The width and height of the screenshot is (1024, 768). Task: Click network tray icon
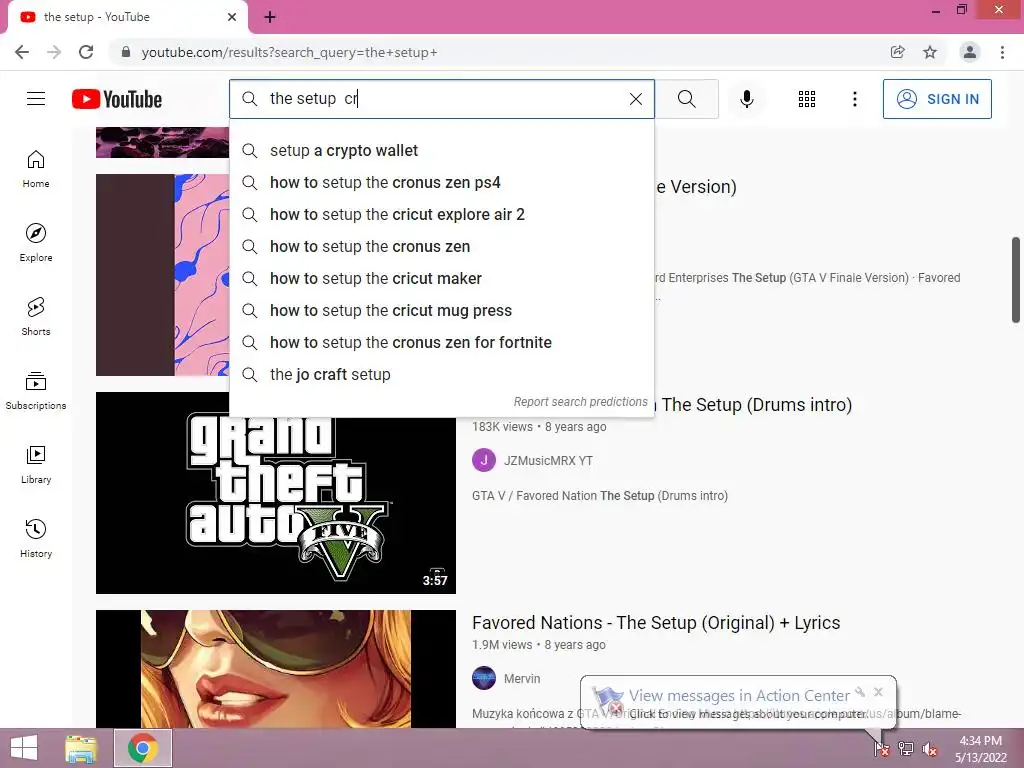pyautogui.click(x=906, y=748)
